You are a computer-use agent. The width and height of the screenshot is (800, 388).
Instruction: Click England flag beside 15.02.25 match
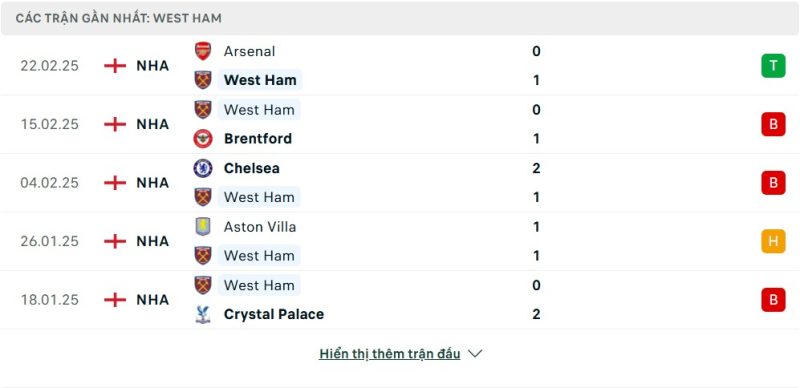pyautogui.click(x=115, y=124)
